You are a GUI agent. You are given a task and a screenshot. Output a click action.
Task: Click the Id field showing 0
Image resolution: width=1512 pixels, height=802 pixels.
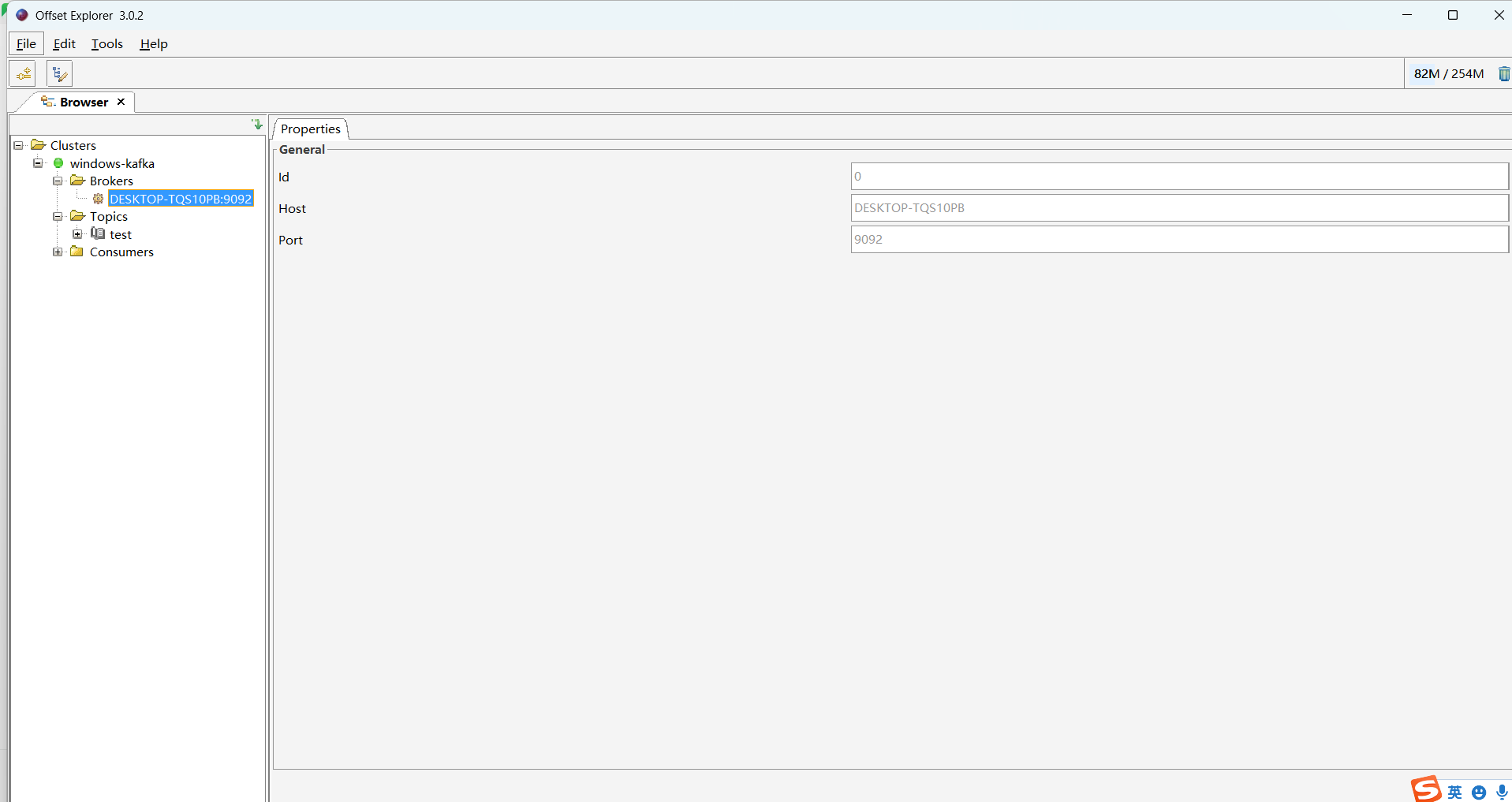point(1179,177)
